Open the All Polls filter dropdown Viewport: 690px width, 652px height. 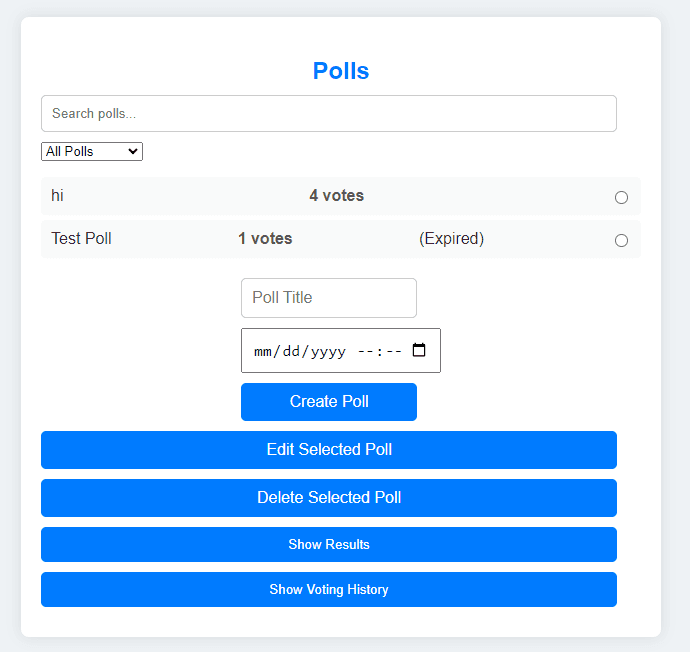click(92, 152)
